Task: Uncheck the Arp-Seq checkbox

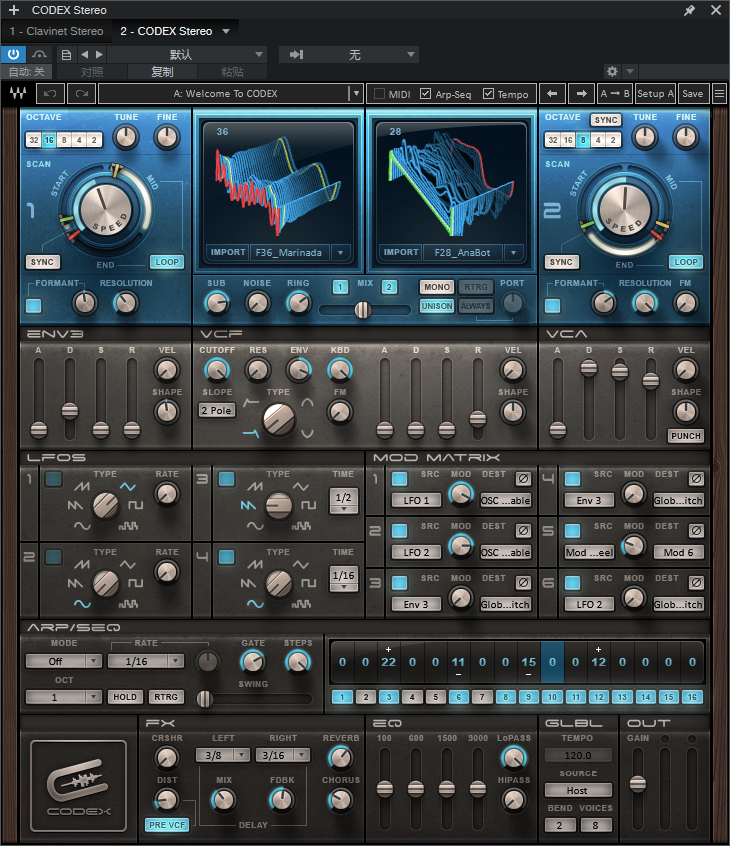Action: tap(426, 93)
